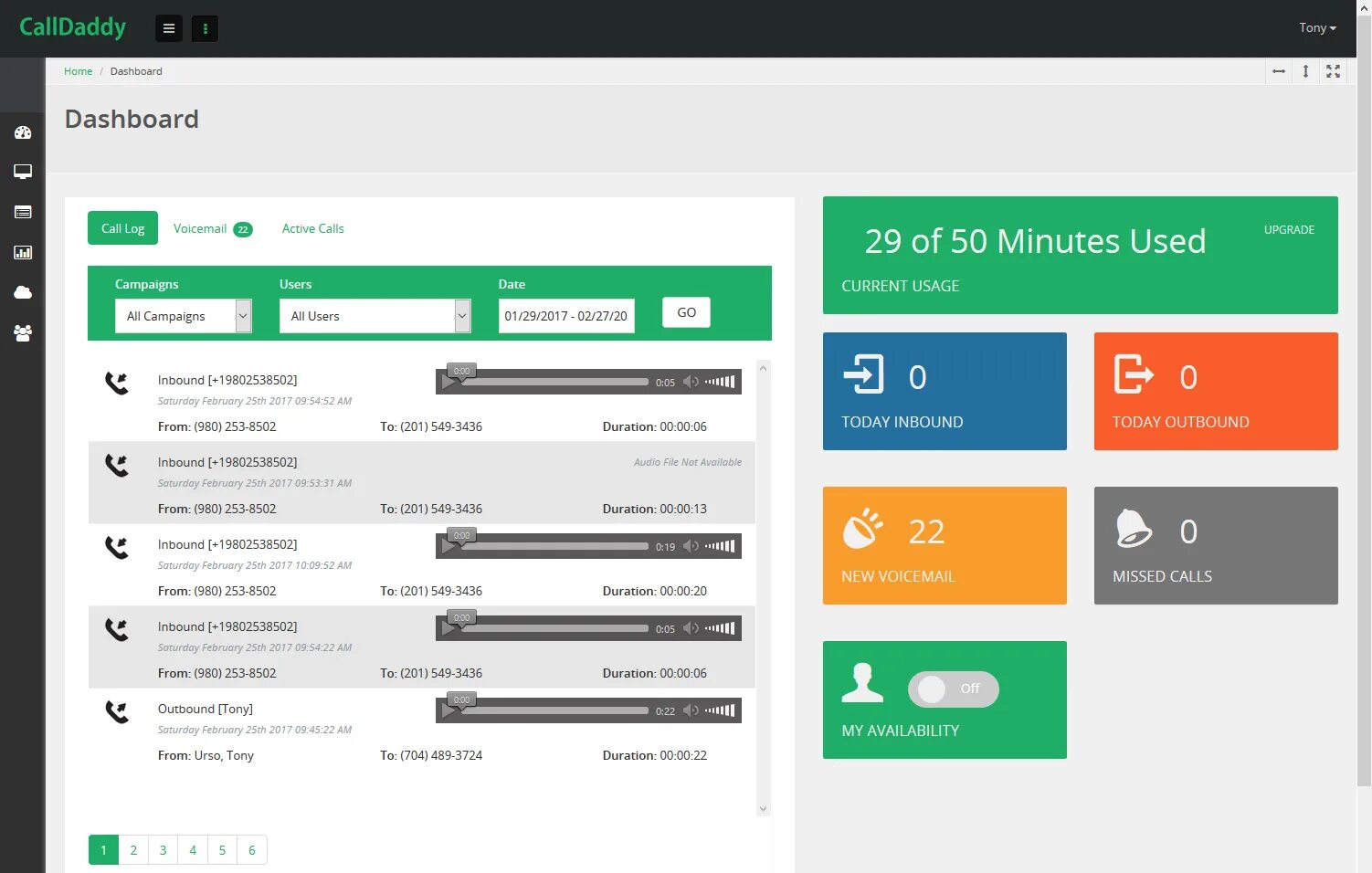
Task: Click seek bar of Outbound [Tony] recording
Action: click(555, 710)
